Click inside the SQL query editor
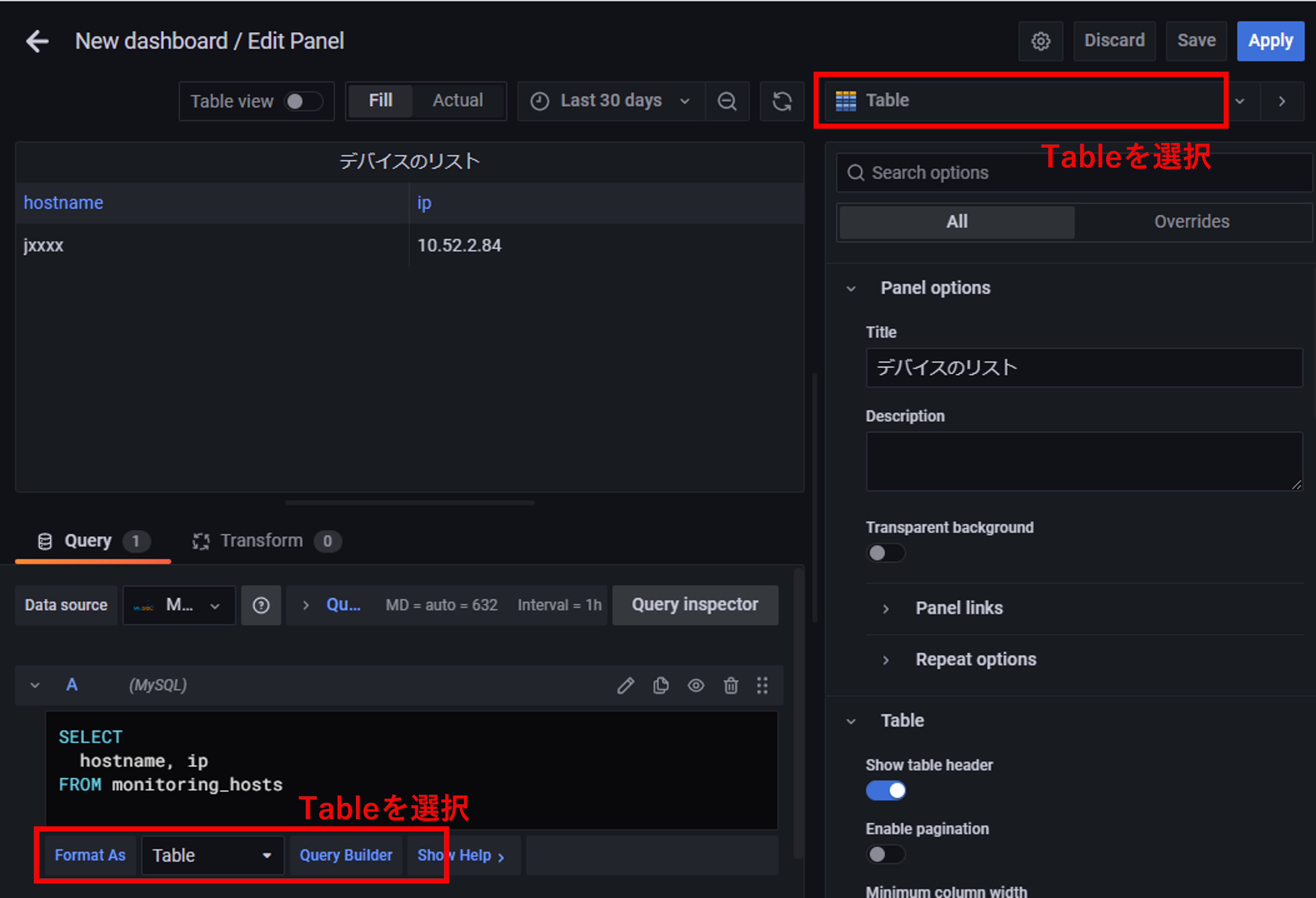Viewport: 1316px width, 898px height. (412, 771)
